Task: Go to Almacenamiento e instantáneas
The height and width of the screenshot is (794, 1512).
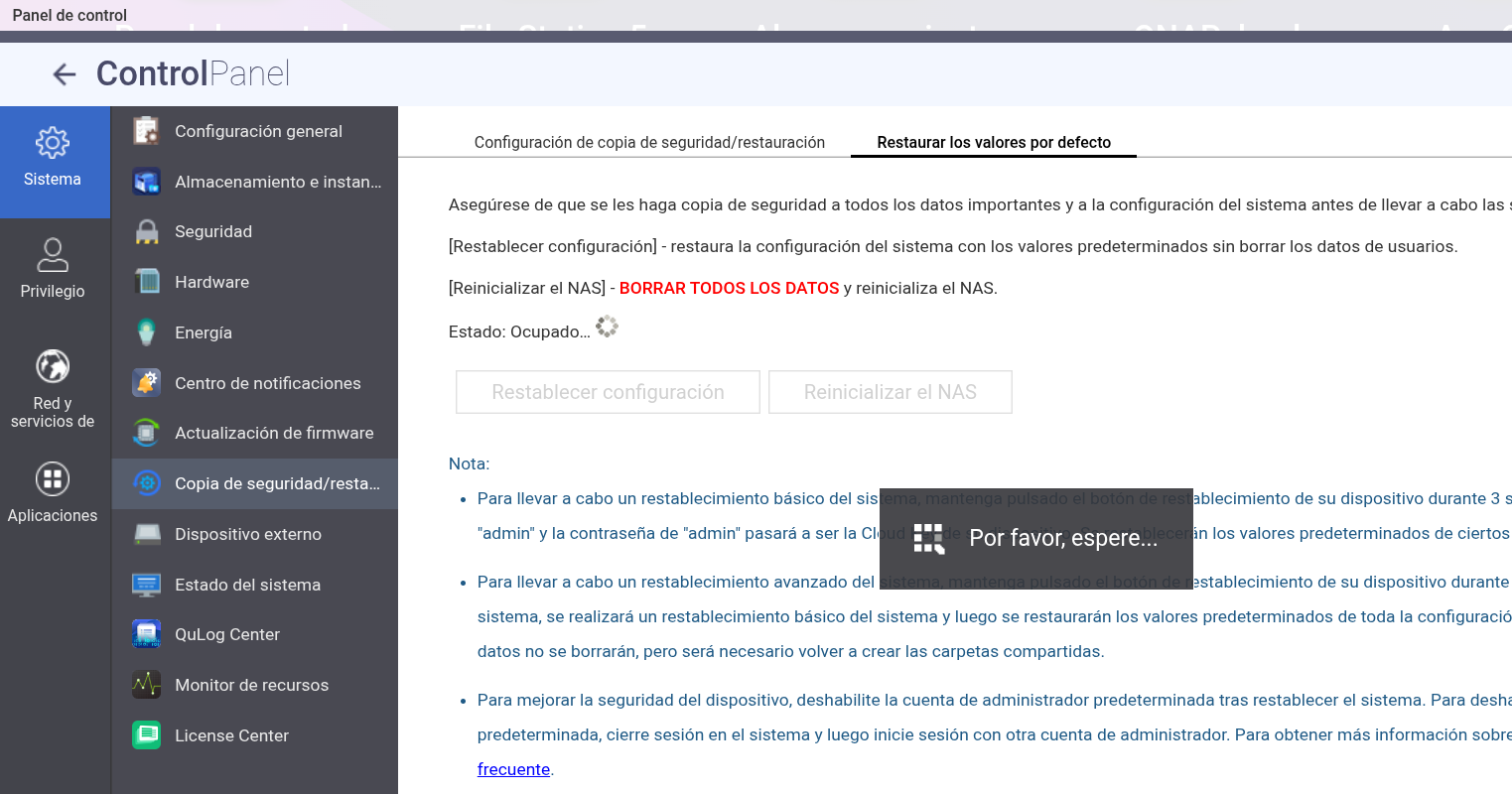Action: pos(278,182)
